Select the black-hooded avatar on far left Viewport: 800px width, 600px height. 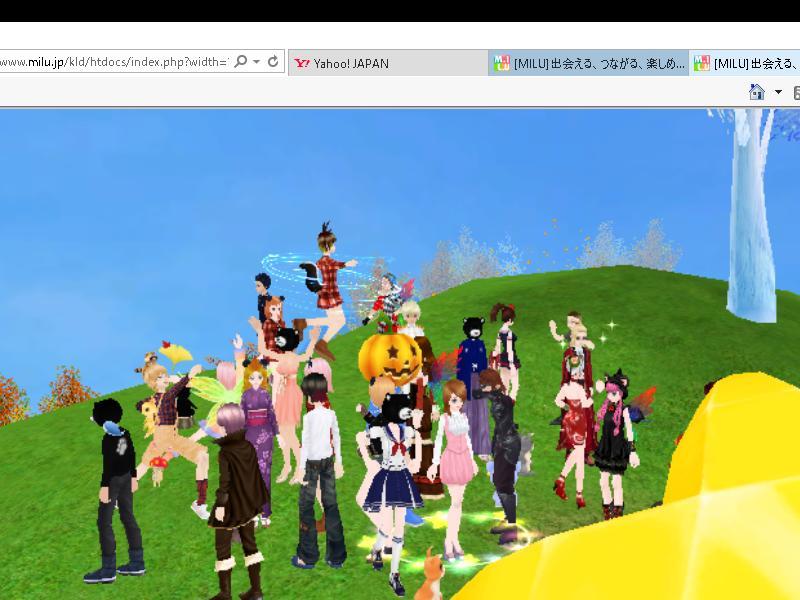113,480
